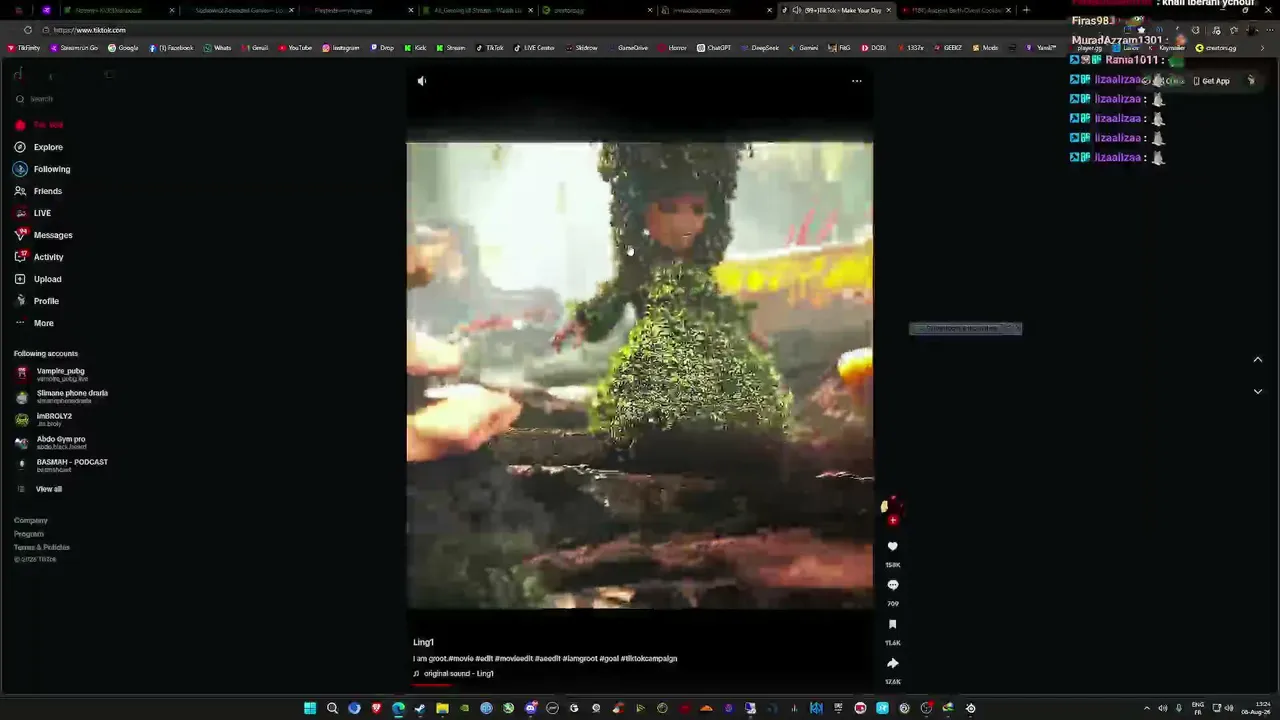The width and height of the screenshot is (1280, 720).
Task: Open the YouTube bookmark
Action: click(295, 48)
